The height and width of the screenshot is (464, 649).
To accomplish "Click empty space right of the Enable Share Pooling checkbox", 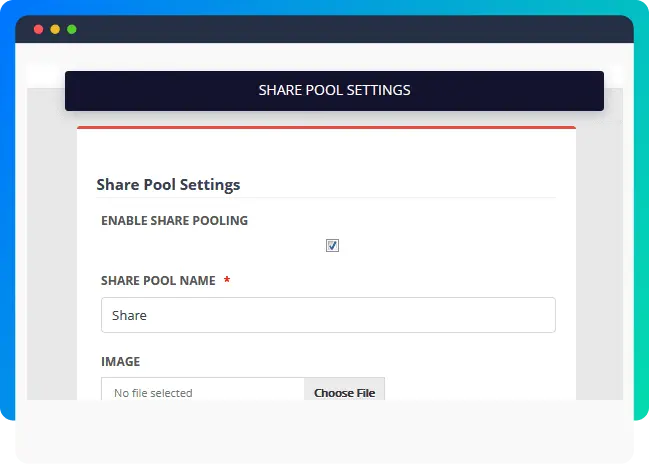I will tap(450, 246).
